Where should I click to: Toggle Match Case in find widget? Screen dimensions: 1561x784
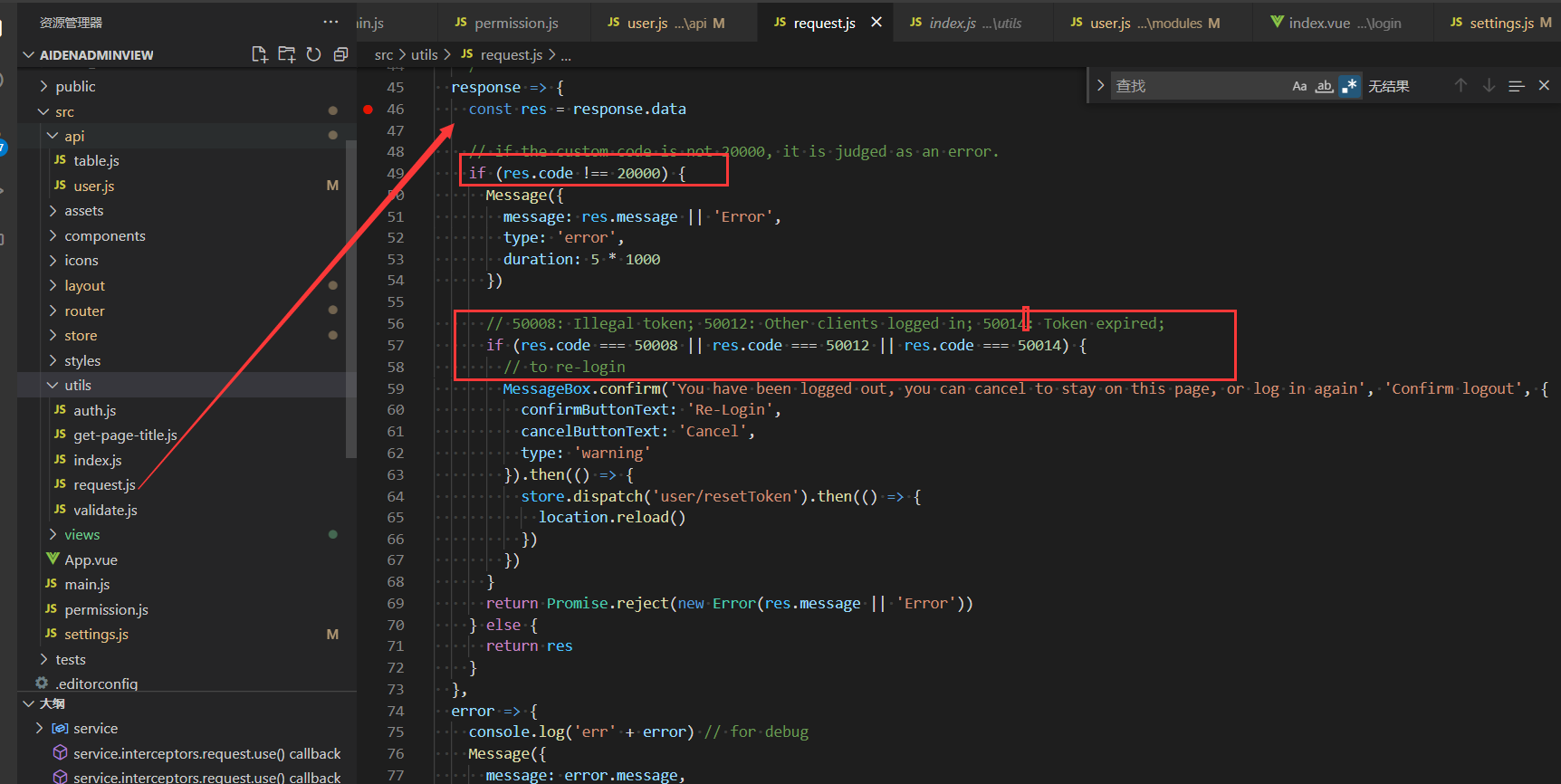[x=1299, y=86]
